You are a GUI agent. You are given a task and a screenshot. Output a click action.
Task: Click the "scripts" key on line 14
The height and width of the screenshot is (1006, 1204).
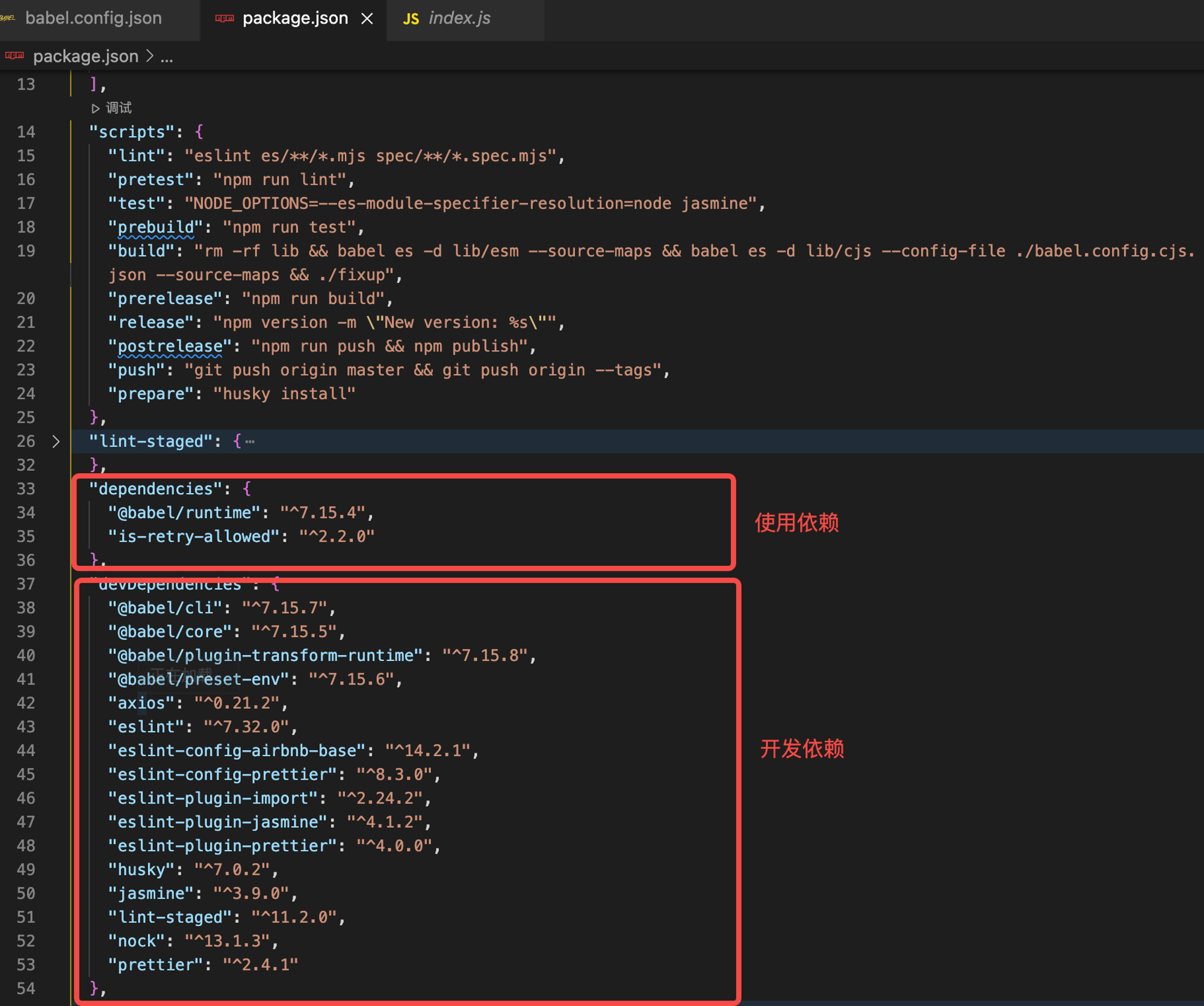pos(132,132)
